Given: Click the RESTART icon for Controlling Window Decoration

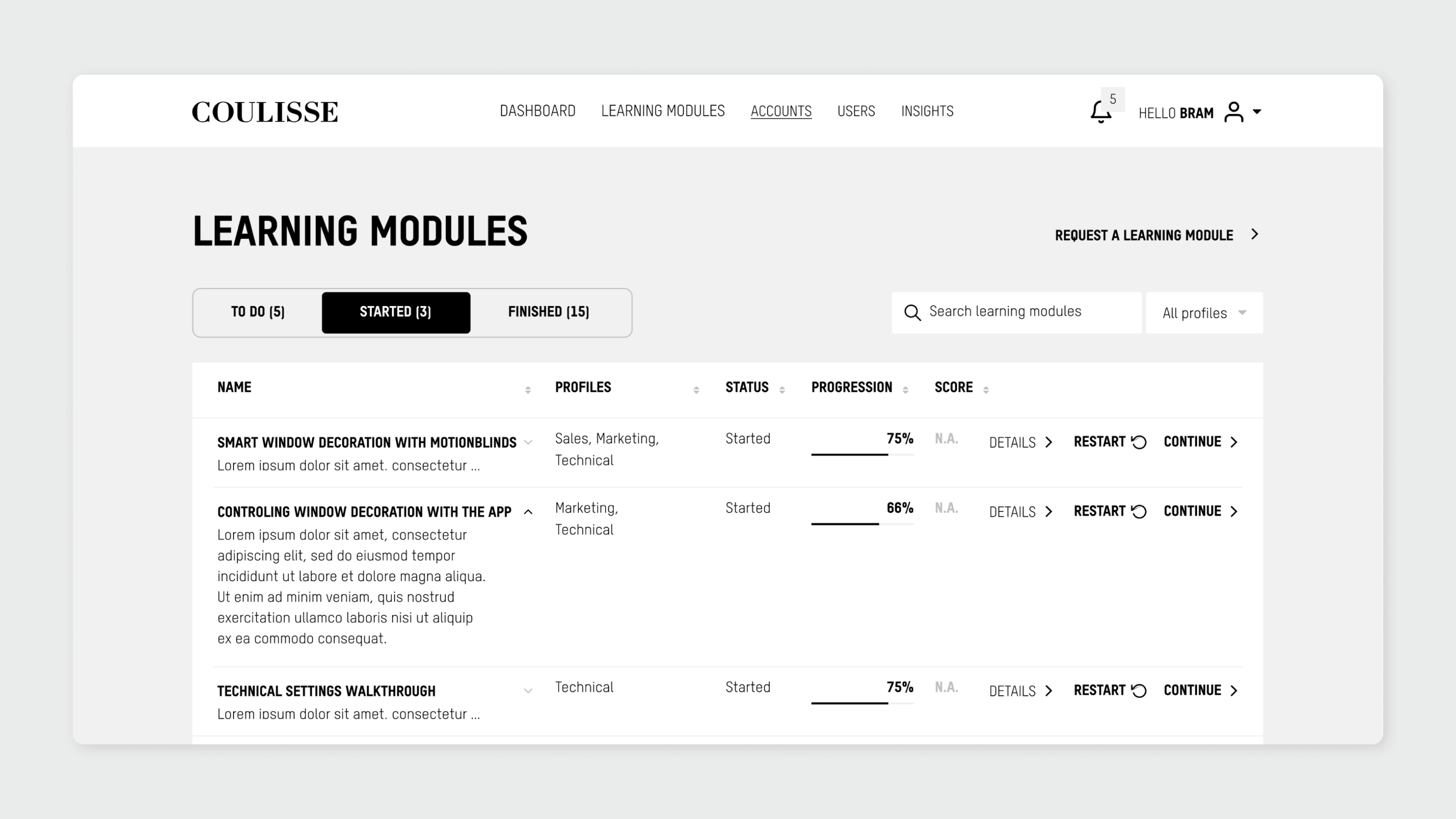Looking at the screenshot, I should click(x=1139, y=512).
